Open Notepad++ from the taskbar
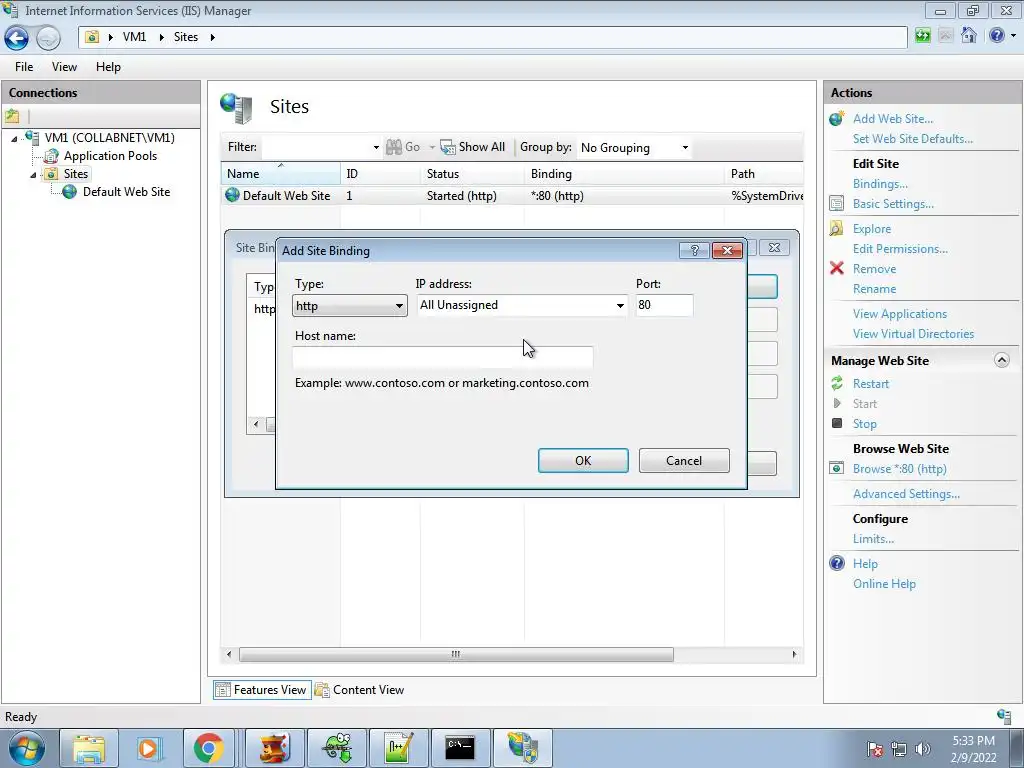 398,748
